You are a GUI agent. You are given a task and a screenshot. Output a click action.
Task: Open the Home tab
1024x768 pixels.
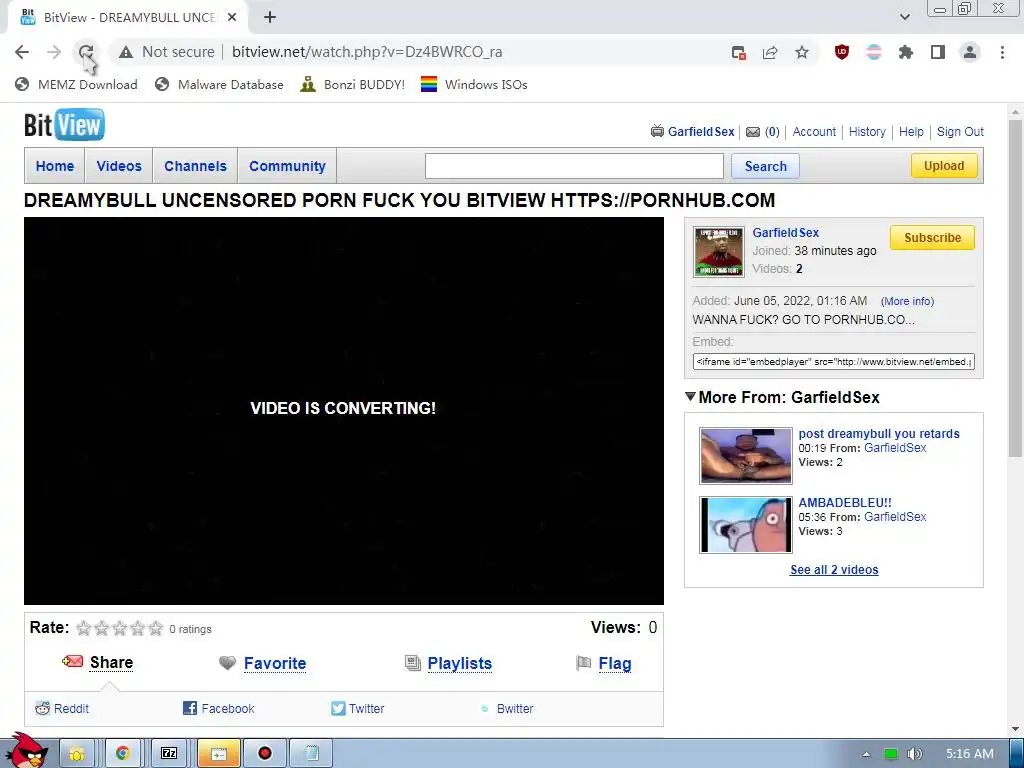click(55, 166)
